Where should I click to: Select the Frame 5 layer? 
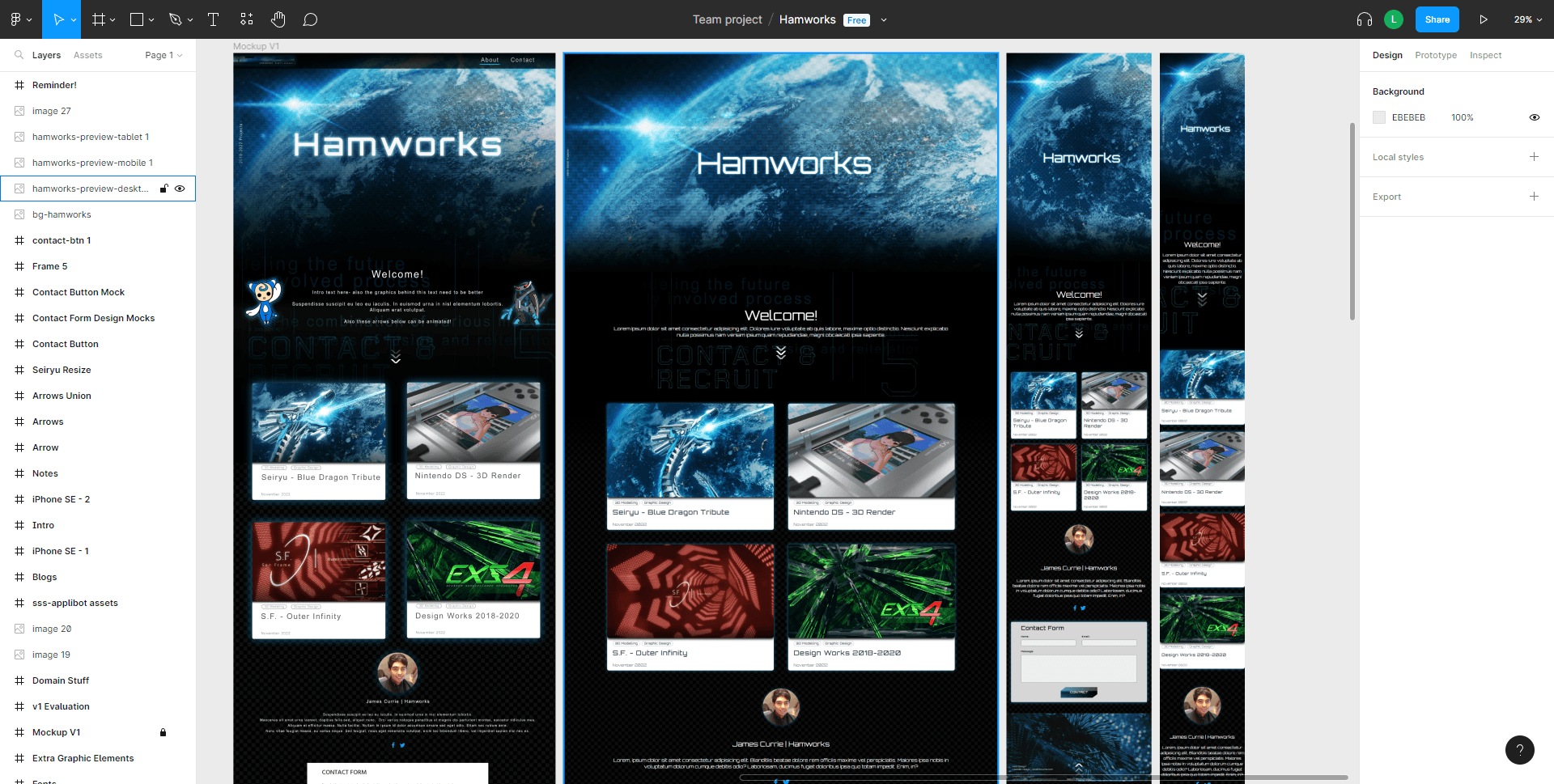click(98, 266)
